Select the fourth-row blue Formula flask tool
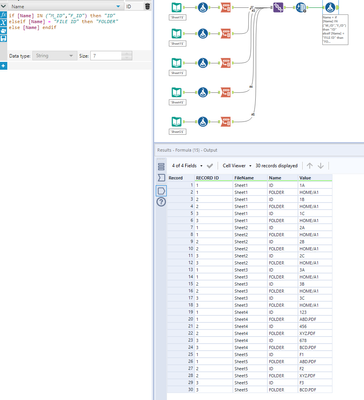 point(203,92)
